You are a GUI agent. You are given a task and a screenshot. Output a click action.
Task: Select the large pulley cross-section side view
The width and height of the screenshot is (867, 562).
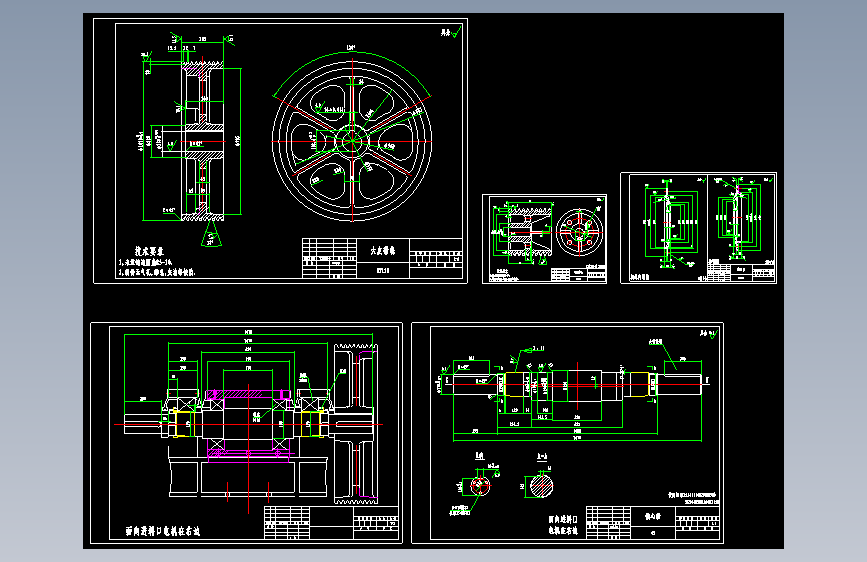(x=202, y=142)
